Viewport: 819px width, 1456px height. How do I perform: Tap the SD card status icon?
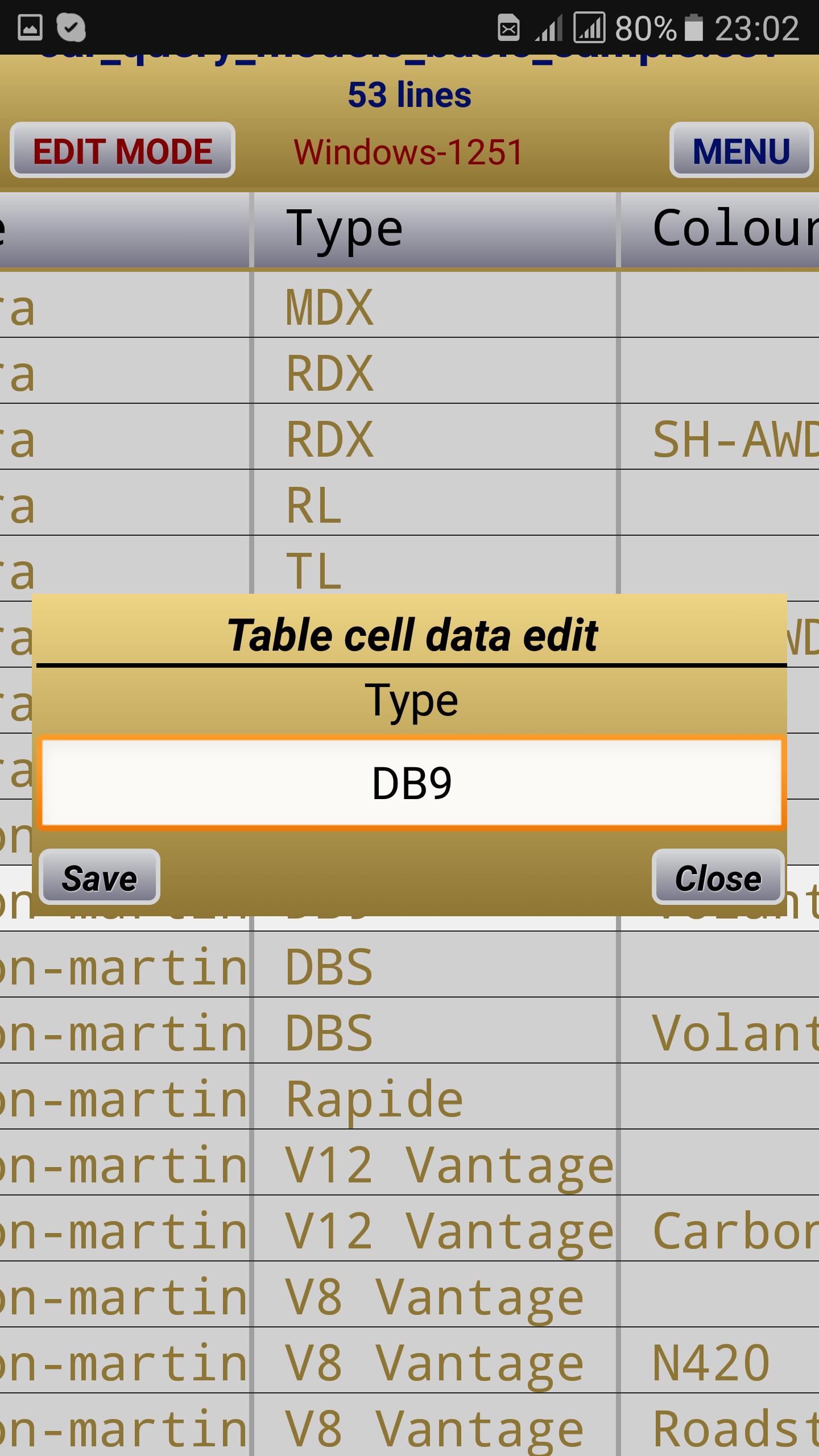(508, 27)
